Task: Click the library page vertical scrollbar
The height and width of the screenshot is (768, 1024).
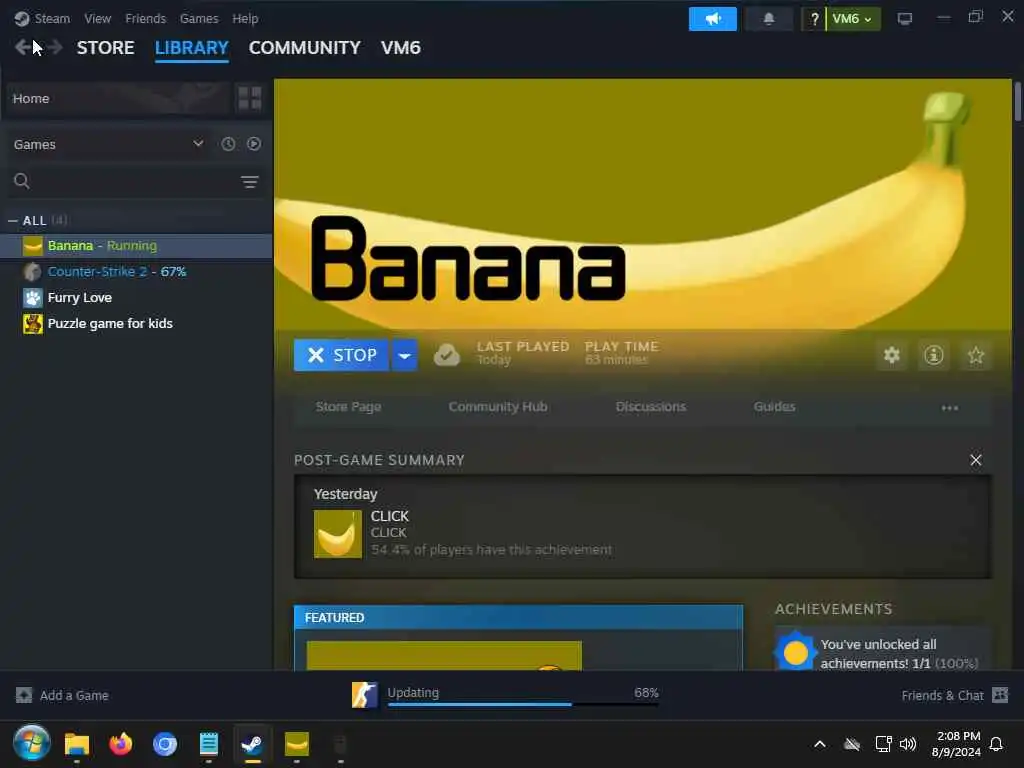Action: coord(1017,101)
